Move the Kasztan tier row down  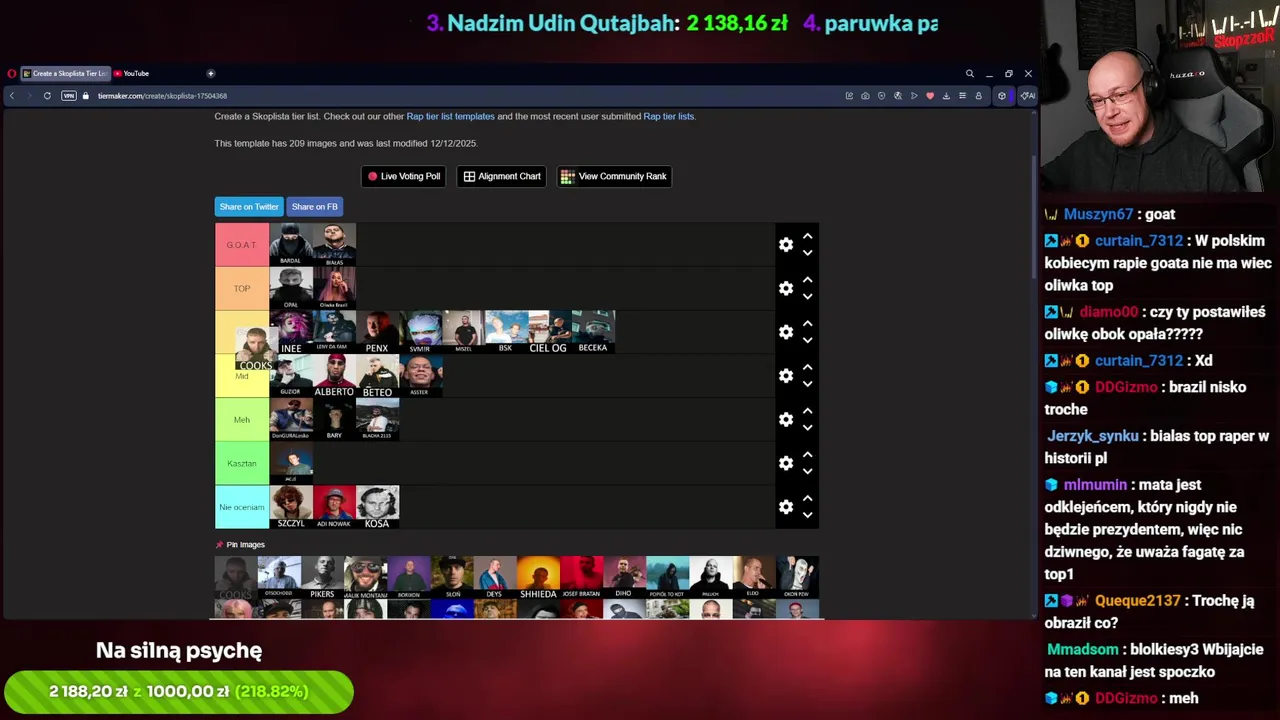click(x=807, y=472)
